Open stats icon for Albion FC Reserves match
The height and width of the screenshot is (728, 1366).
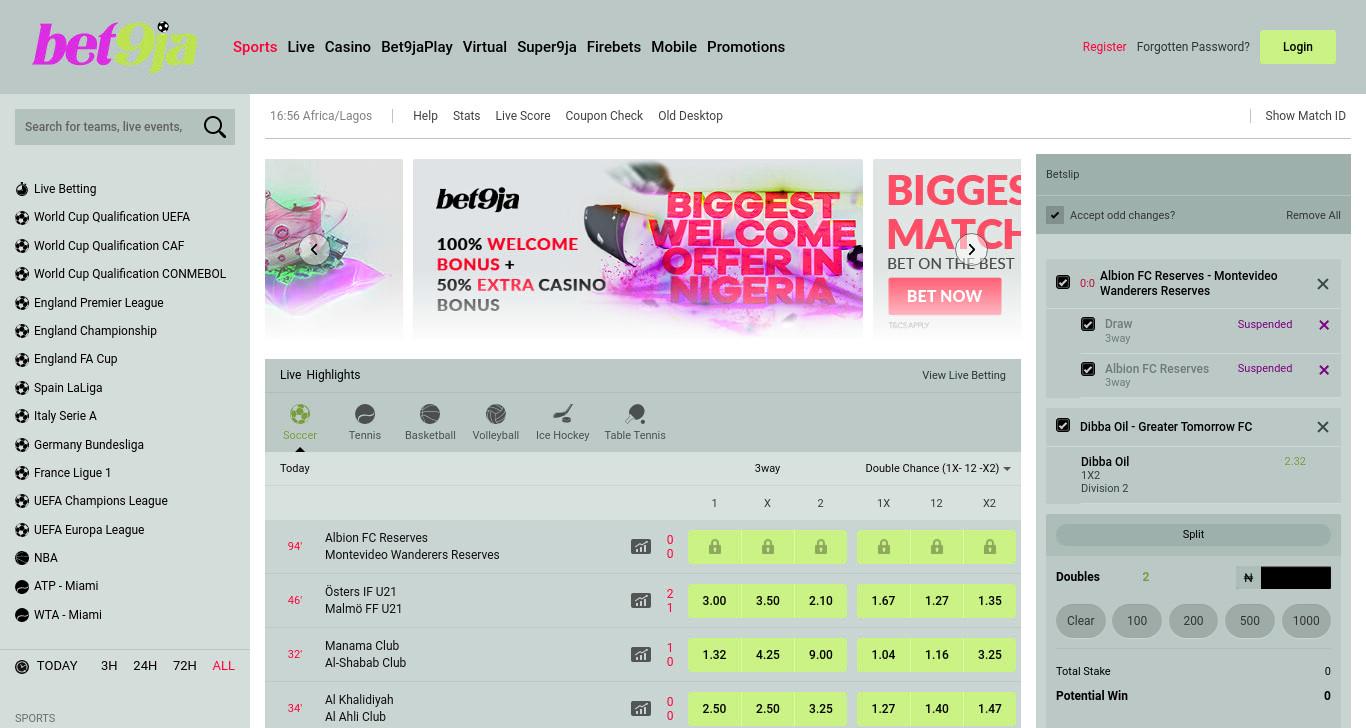click(x=641, y=547)
